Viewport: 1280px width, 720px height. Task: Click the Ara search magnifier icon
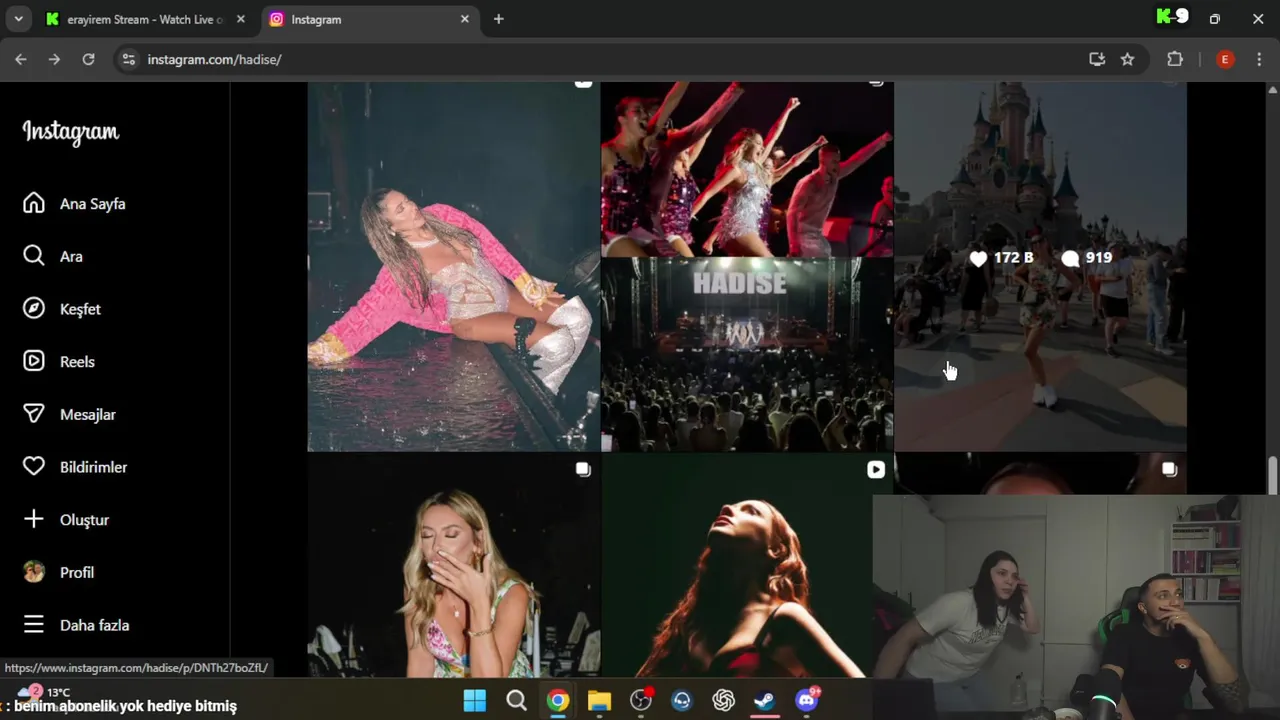pos(34,256)
